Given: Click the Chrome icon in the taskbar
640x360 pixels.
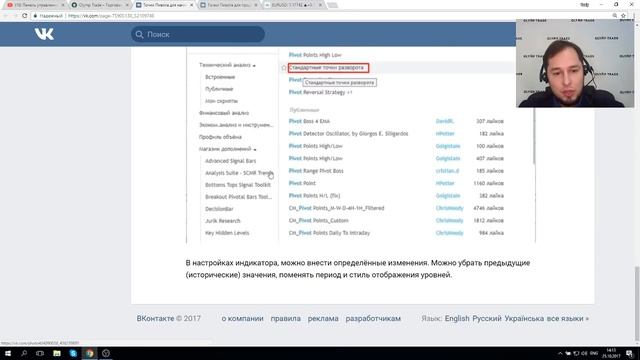Looking at the screenshot, I should (89, 353).
